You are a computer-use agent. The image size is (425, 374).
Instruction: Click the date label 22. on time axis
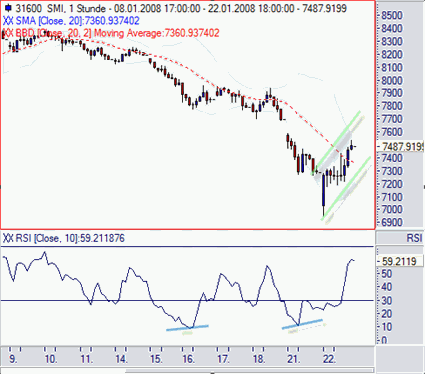tap(329, 359)
